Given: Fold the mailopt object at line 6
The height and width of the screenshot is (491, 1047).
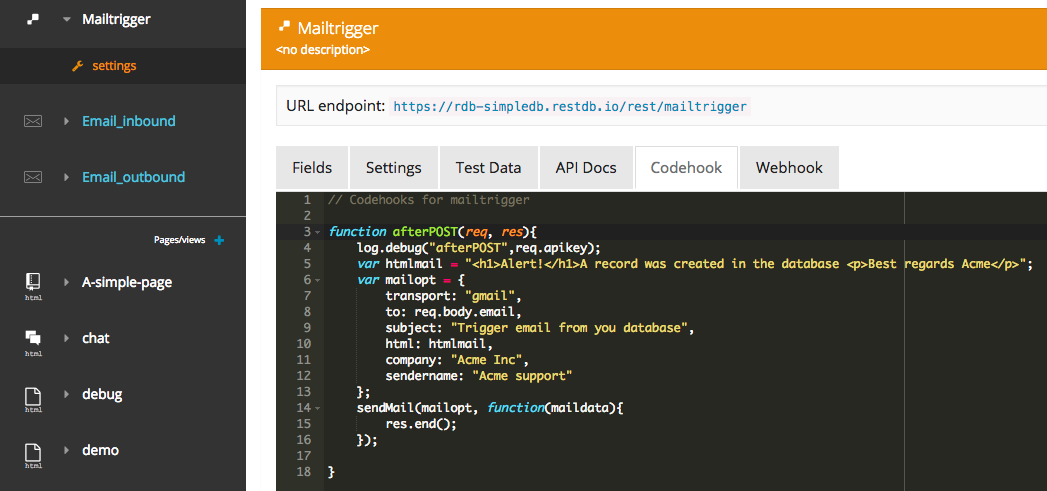Looking at the screenshot, I should [318, 280].
